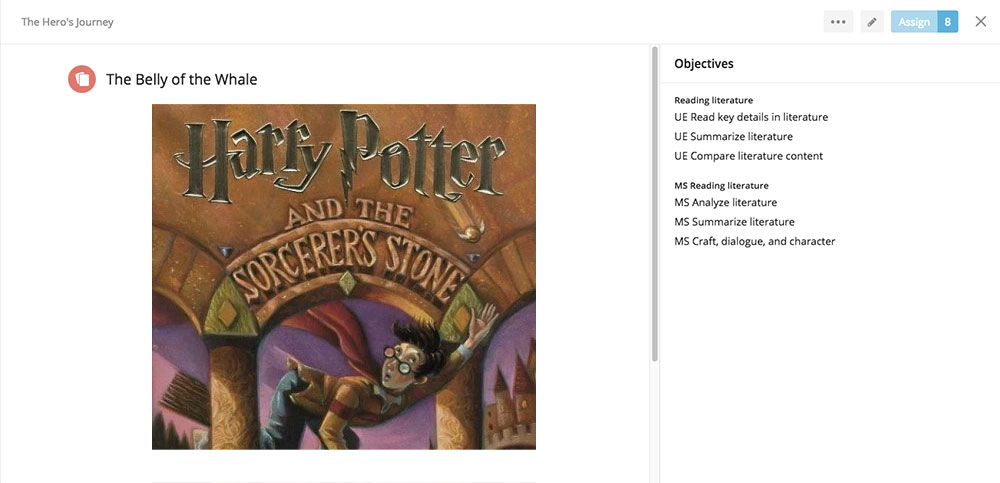Open the three-dots more options menu
This screenshot has height=483, width=1000.
838,22
